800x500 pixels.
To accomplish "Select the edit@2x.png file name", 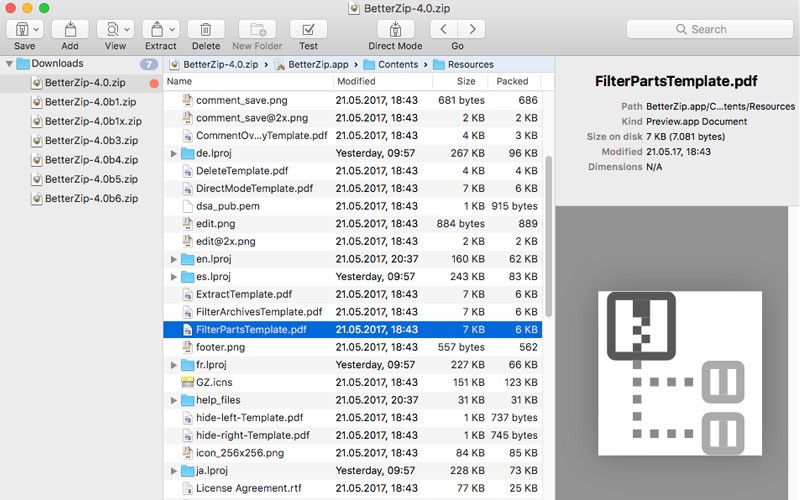I will (226, 242).
